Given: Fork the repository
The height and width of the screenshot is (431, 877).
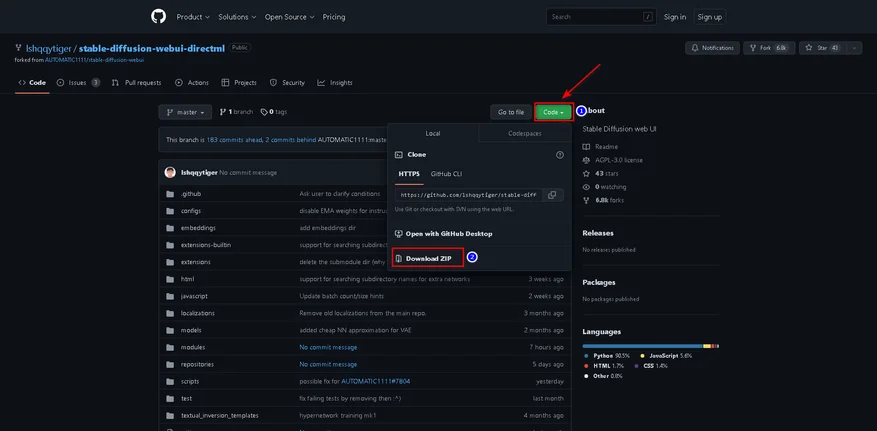Looking at the screenshot, I should [x=769, y=48].
